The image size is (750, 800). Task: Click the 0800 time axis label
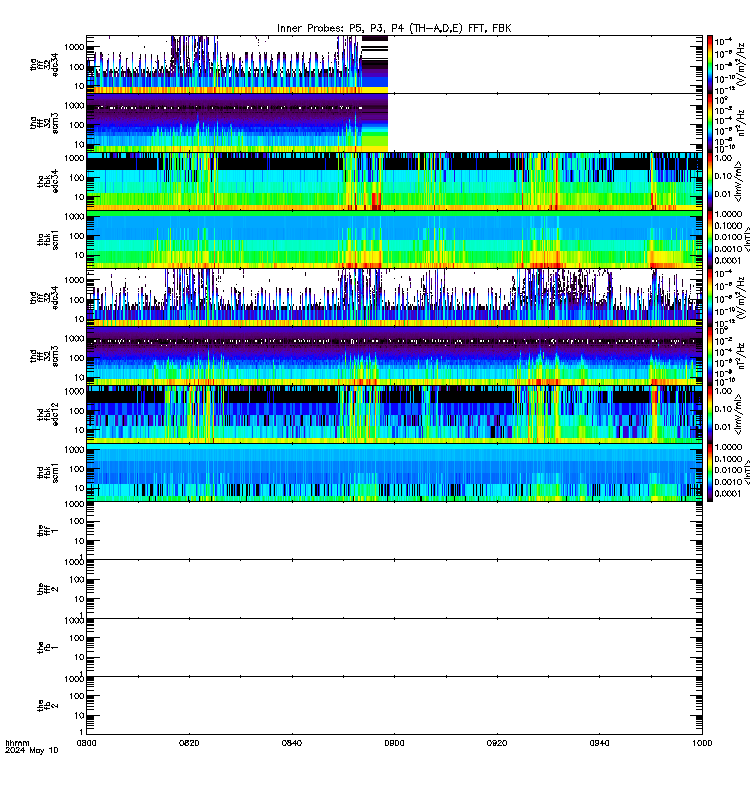pyautogui.click(x=86, y=743)
